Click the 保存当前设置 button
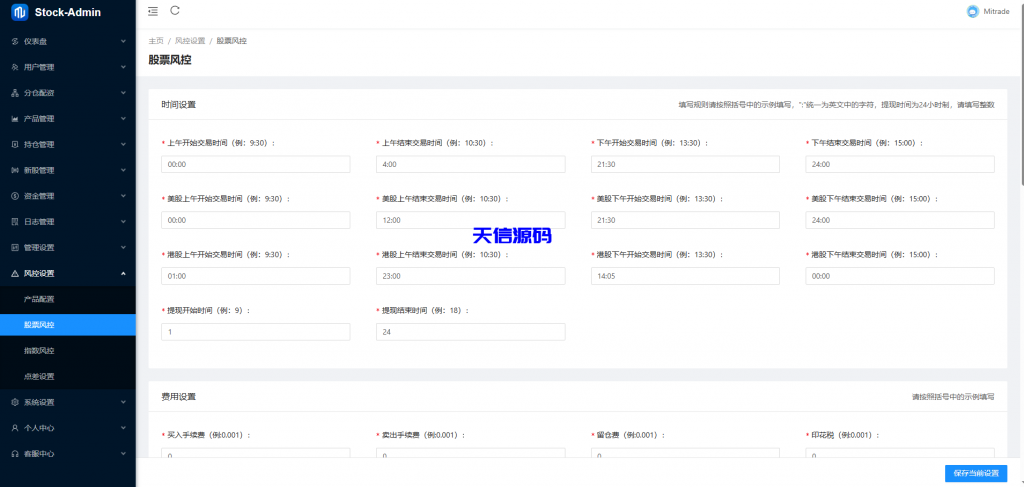Image resolution: width=1024 pixels, height=487 pixels. 976,473
